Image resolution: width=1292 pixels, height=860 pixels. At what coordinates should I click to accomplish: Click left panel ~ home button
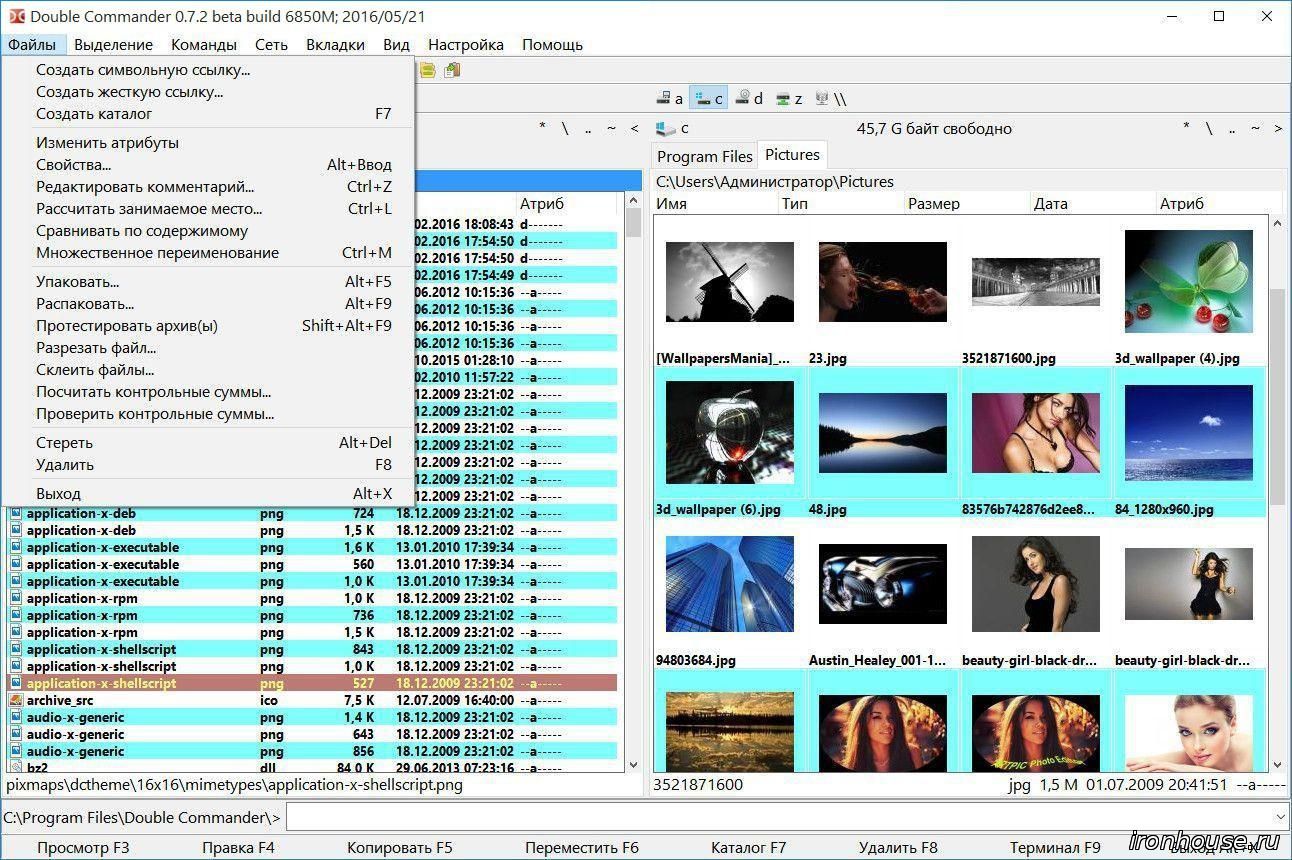611,128
